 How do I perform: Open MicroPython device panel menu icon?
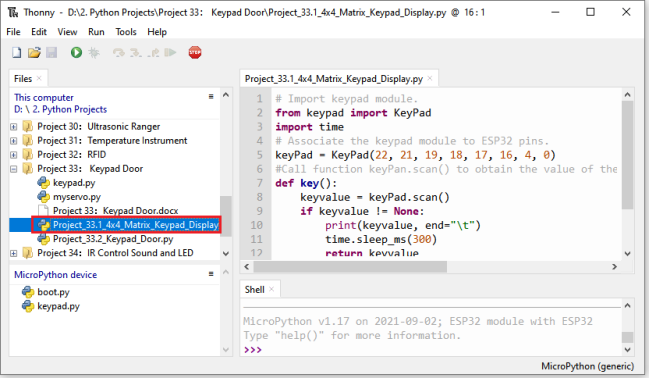click(x=211, y=274)
